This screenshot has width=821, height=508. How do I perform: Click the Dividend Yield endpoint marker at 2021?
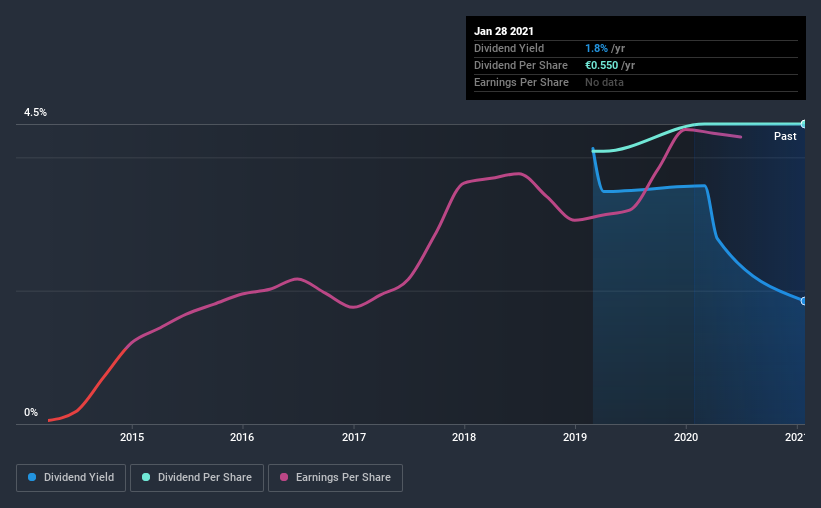coord(803,301)
